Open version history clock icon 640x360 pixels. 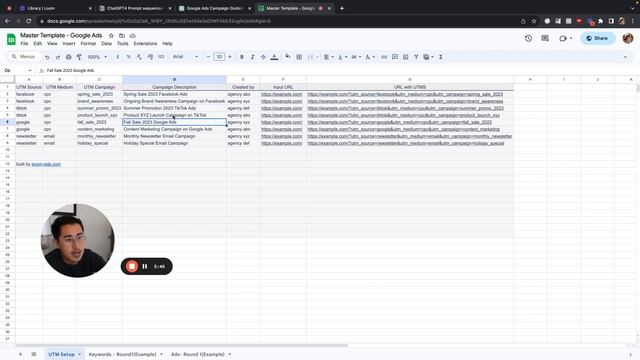528,38
